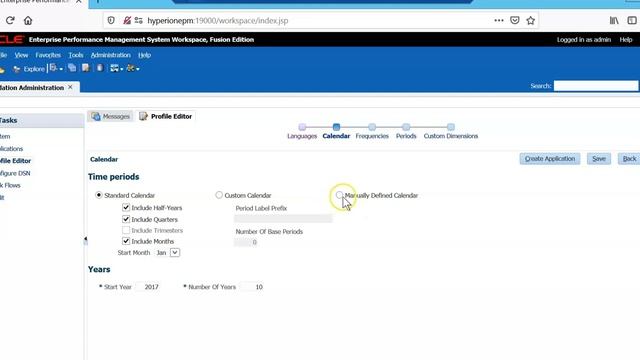The width and height of the screenshot is (640, 360).
Task: Go to the Languages wizard step
Action: click(x=302, y=132)
